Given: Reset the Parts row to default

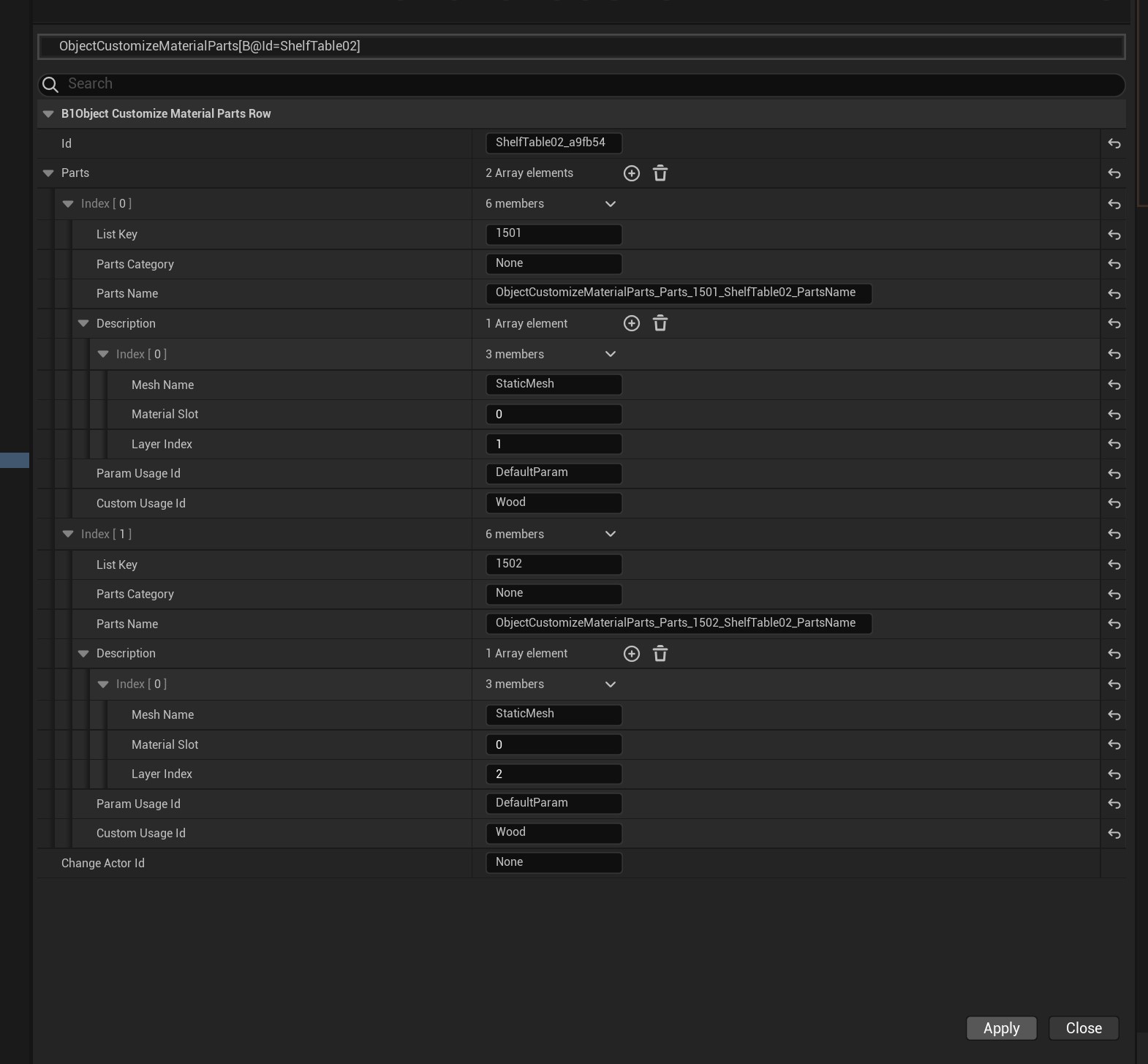Looking at the screenshot, I should [x=1114, y=173].
